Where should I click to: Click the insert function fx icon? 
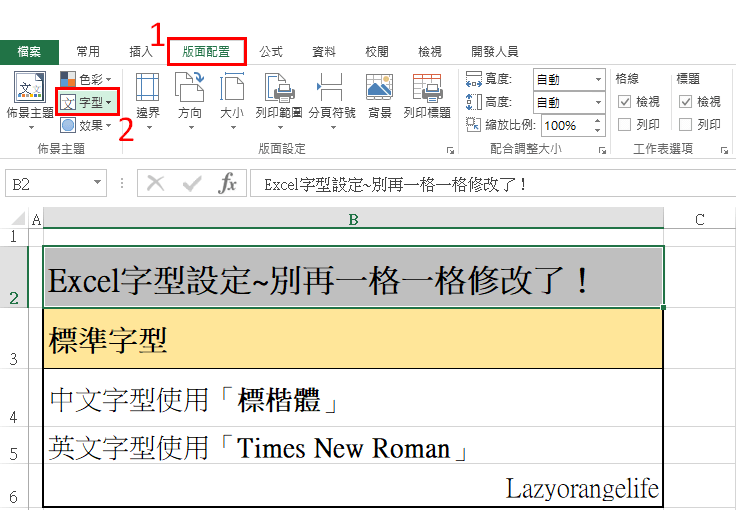point(228,184)
